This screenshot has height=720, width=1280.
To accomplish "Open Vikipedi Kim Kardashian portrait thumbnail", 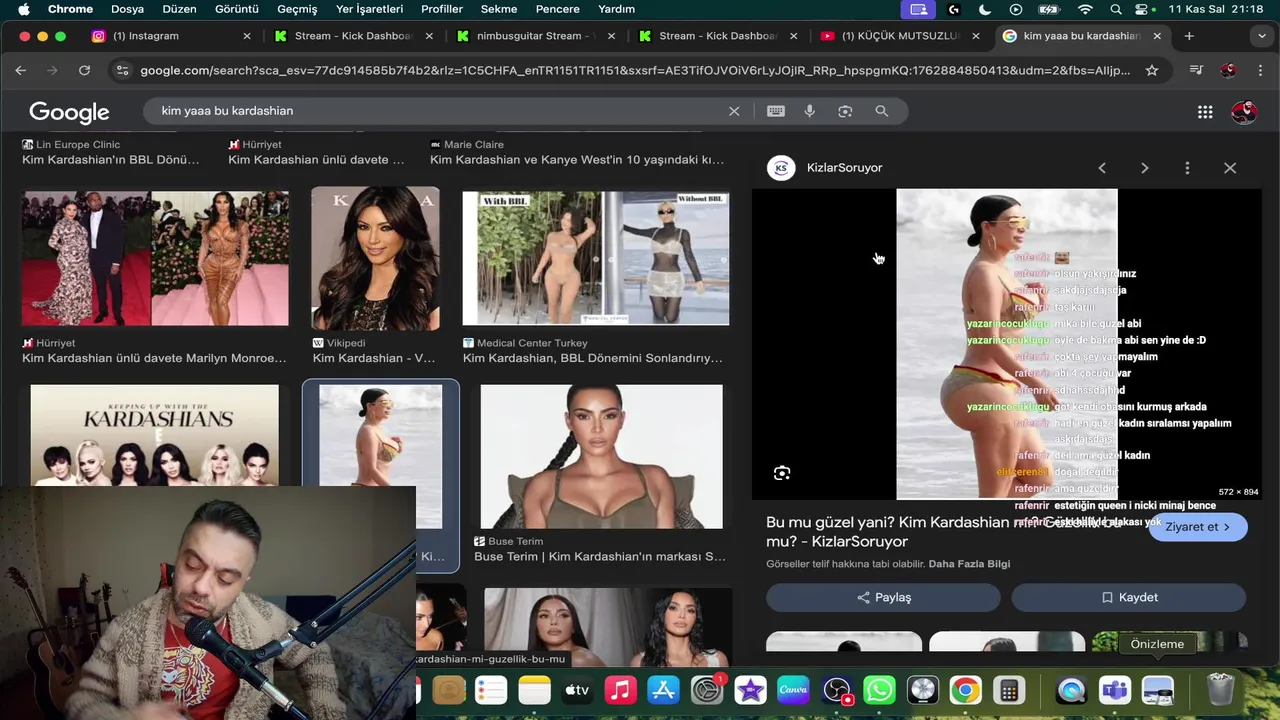I will pyautogui.click(x=375, y=258).
